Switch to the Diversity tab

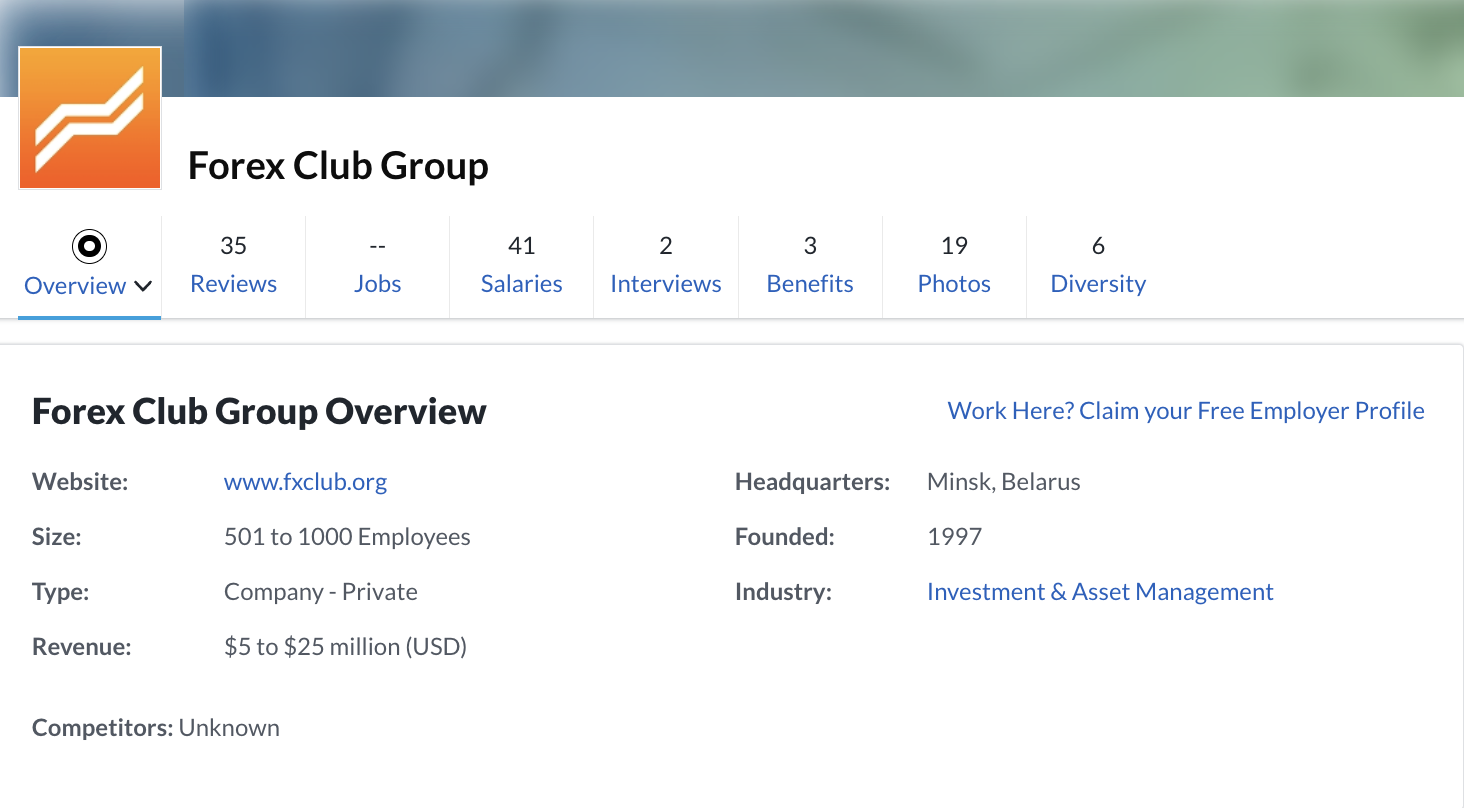pos(1097,266)
